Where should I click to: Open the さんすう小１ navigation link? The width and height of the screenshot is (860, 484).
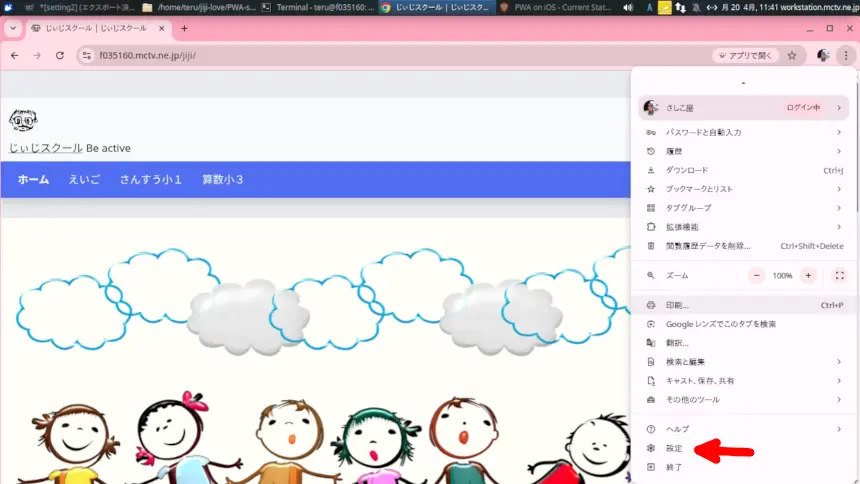151,179
